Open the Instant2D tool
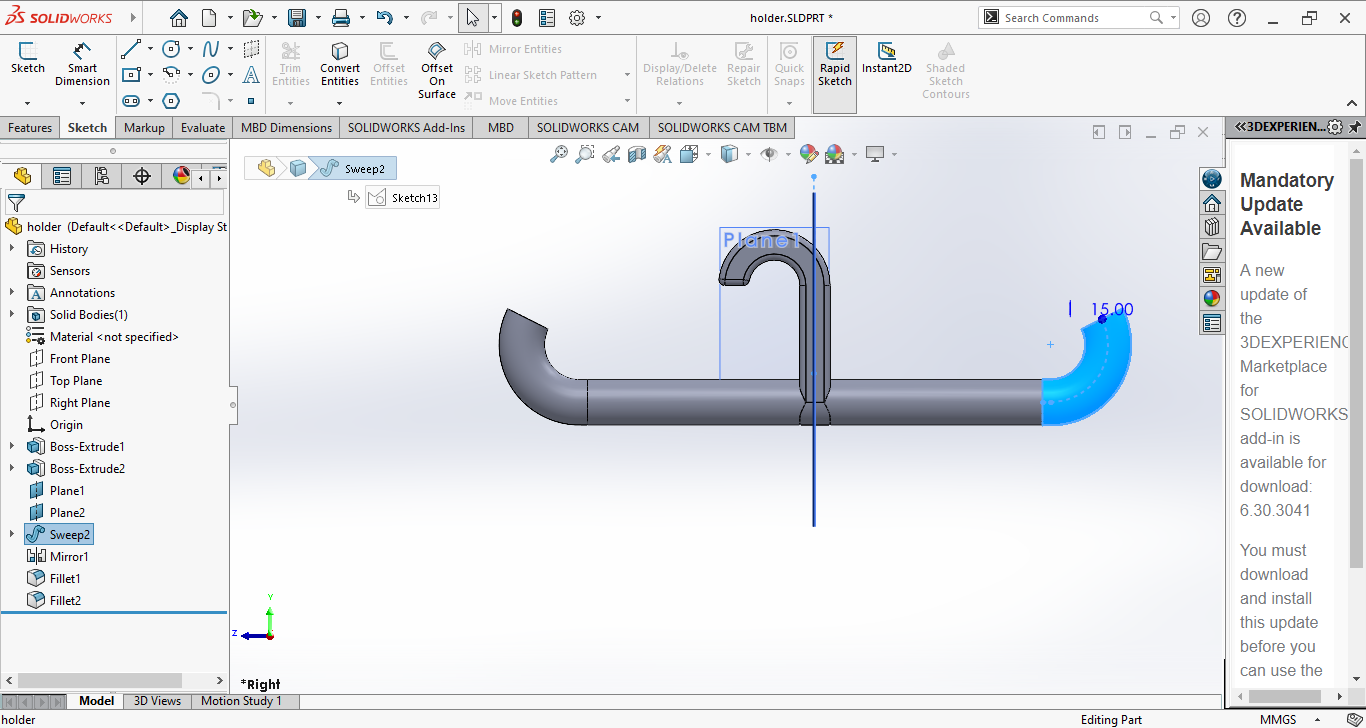 886,58
